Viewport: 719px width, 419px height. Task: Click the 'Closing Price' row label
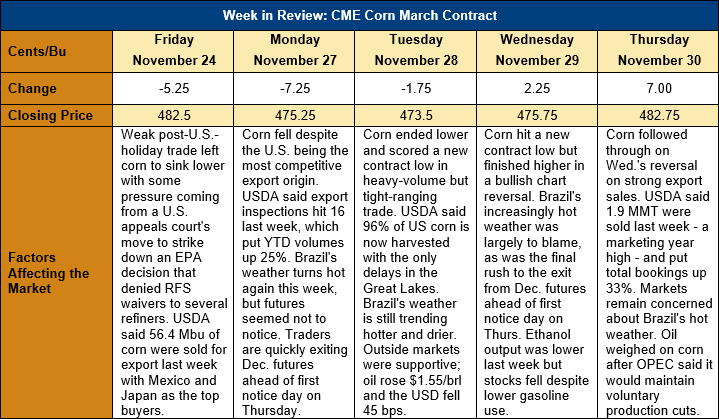click(56, 116)
